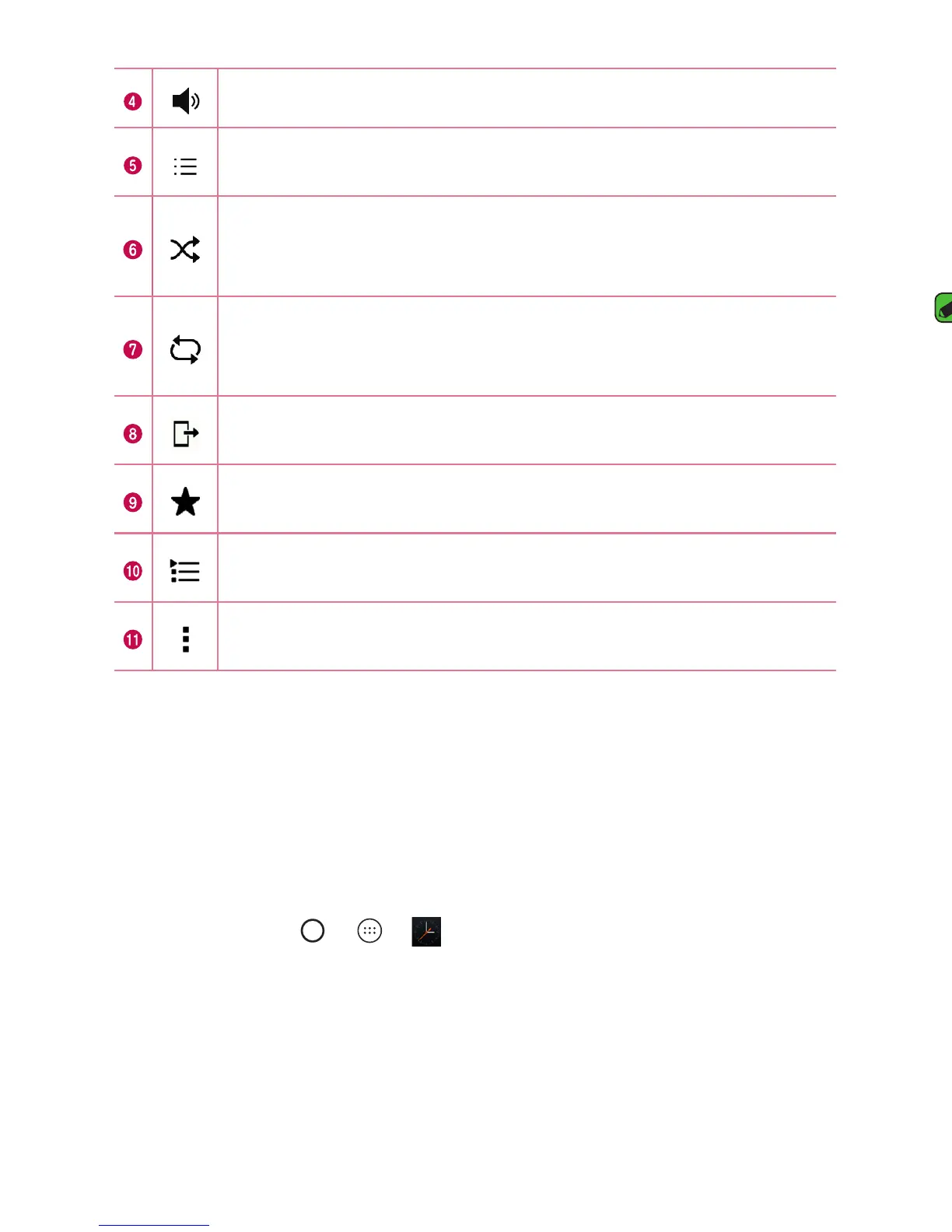Click the red number 4 callout badge
This screenshot has width=952, height=1232.
tap(133, 101)
